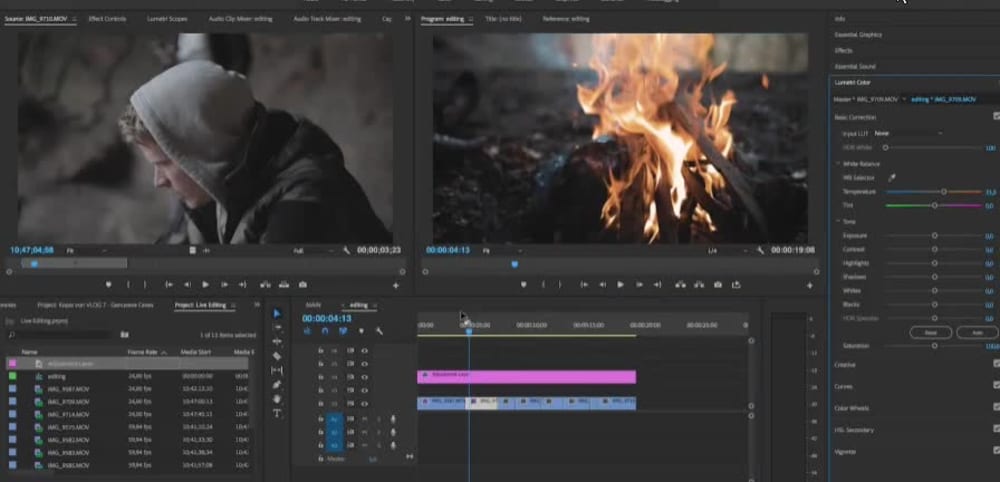Screen dimensions: 1000x482
Task: Open Program monitor Fit zoom dropdown
Action: (x=503, y=251)
